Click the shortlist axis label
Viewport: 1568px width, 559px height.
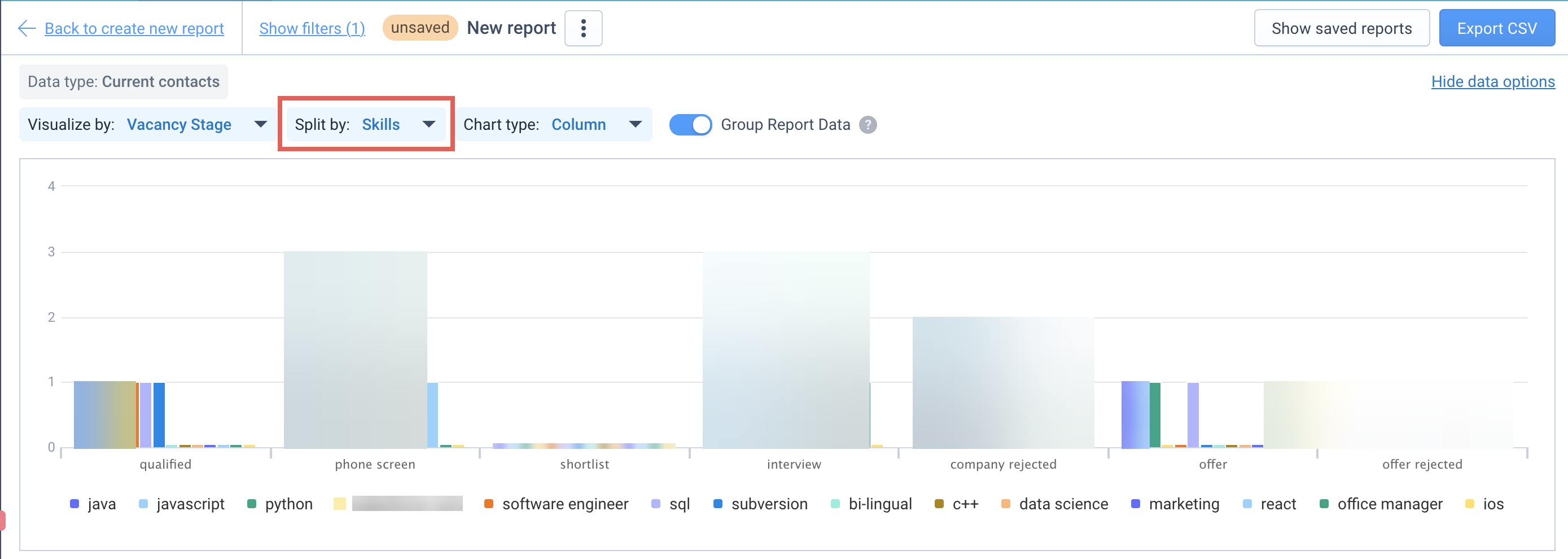point(584,465)
